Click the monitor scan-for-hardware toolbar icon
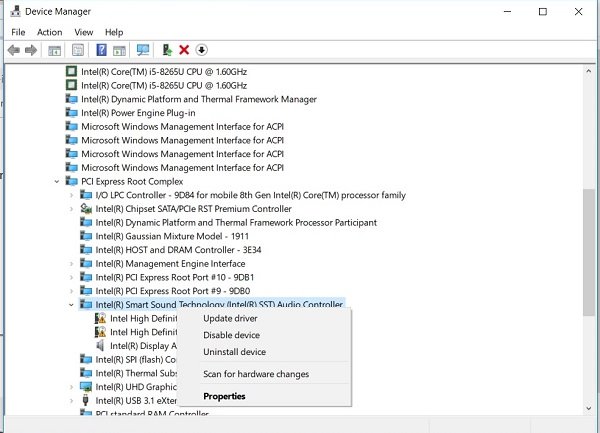Image resolution: width=600 pixels, height=433 pixels. click(143, 50)
